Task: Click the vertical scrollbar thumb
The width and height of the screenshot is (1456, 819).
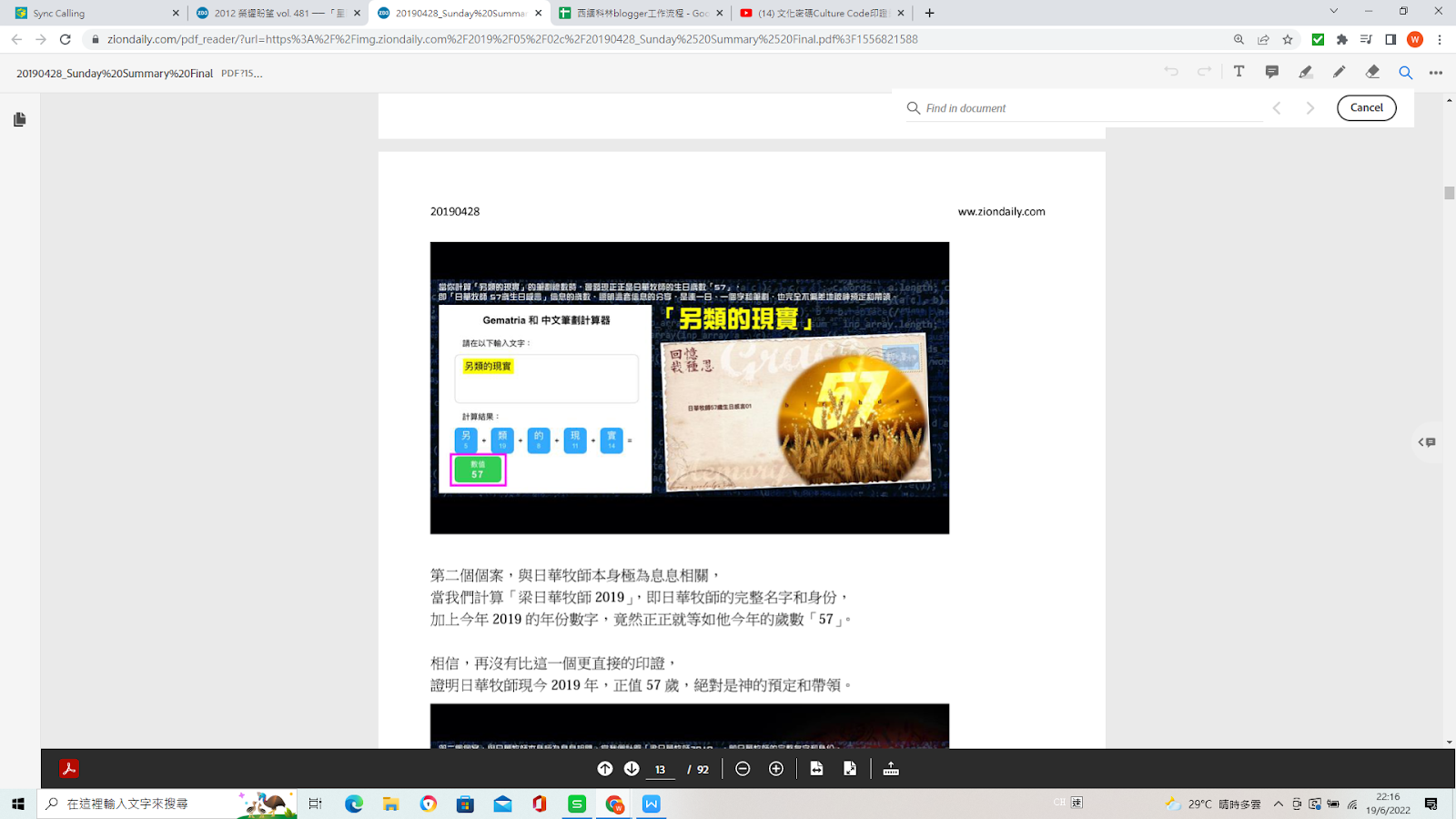Action: click(1449, 193)
